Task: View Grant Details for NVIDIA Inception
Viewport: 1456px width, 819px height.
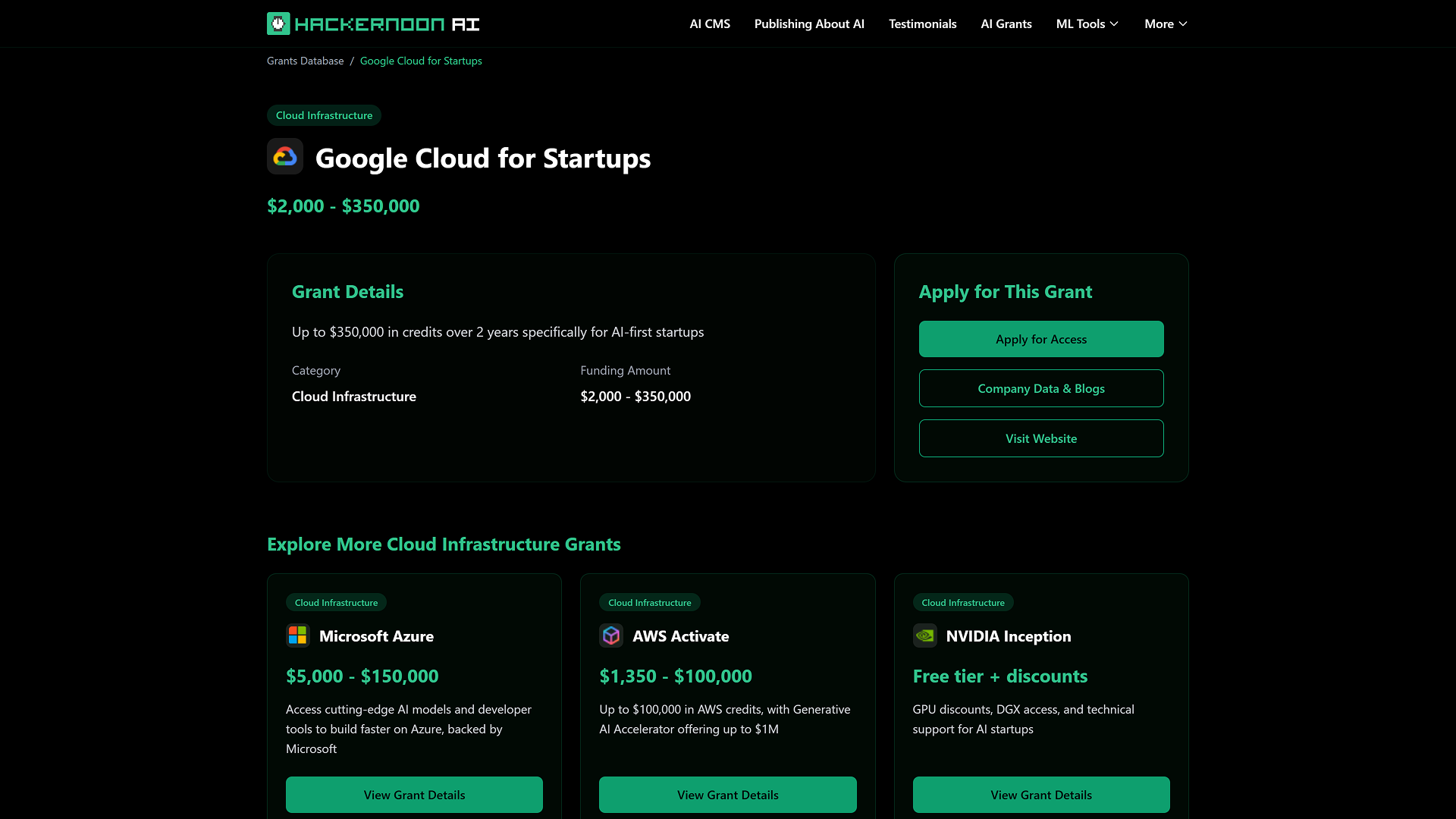Action: pyautogui.click(x=1040, y=795)
